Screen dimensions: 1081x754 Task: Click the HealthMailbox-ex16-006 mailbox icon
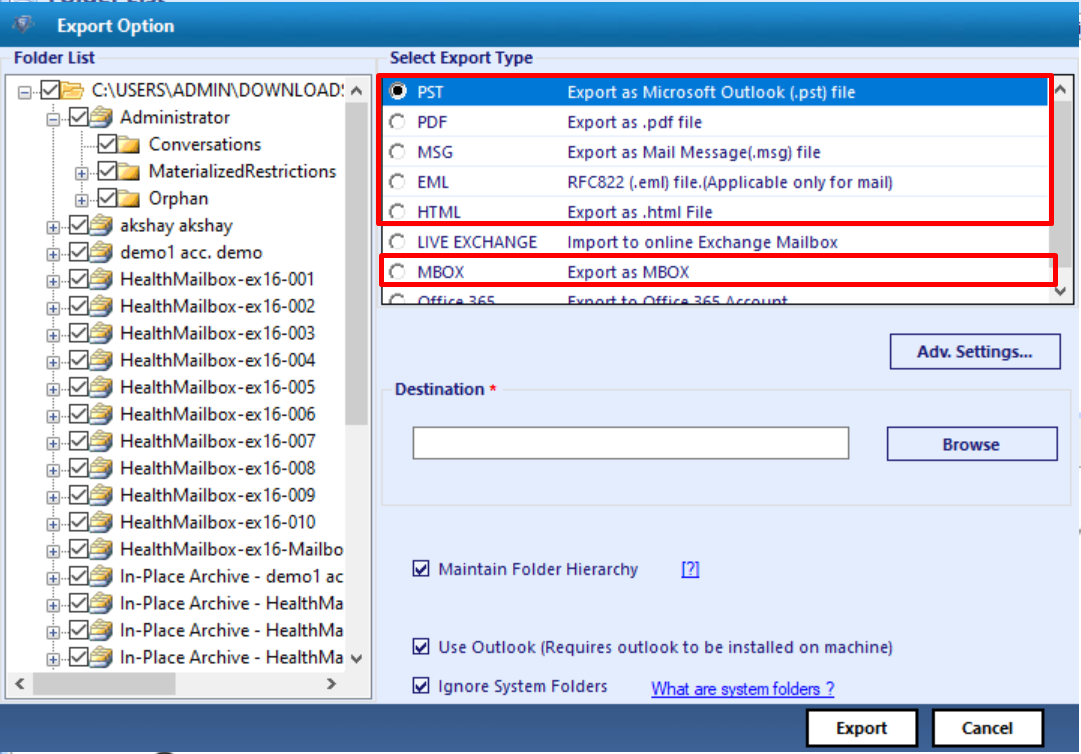click(x=101, y=414)
